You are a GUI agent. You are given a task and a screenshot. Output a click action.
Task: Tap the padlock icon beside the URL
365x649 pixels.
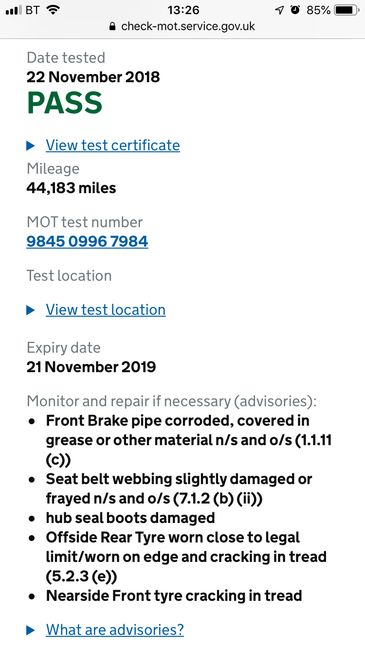click(x=112, y=26)
